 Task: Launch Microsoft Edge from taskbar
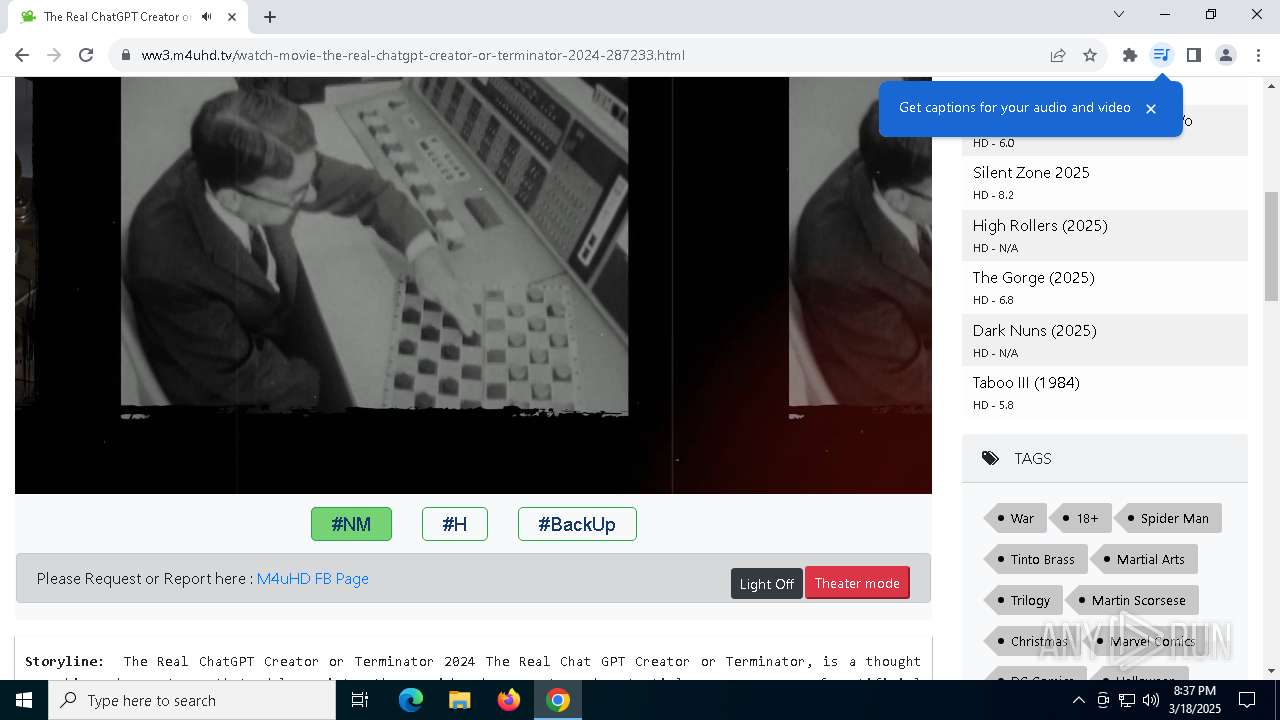[x=411, y=700]
